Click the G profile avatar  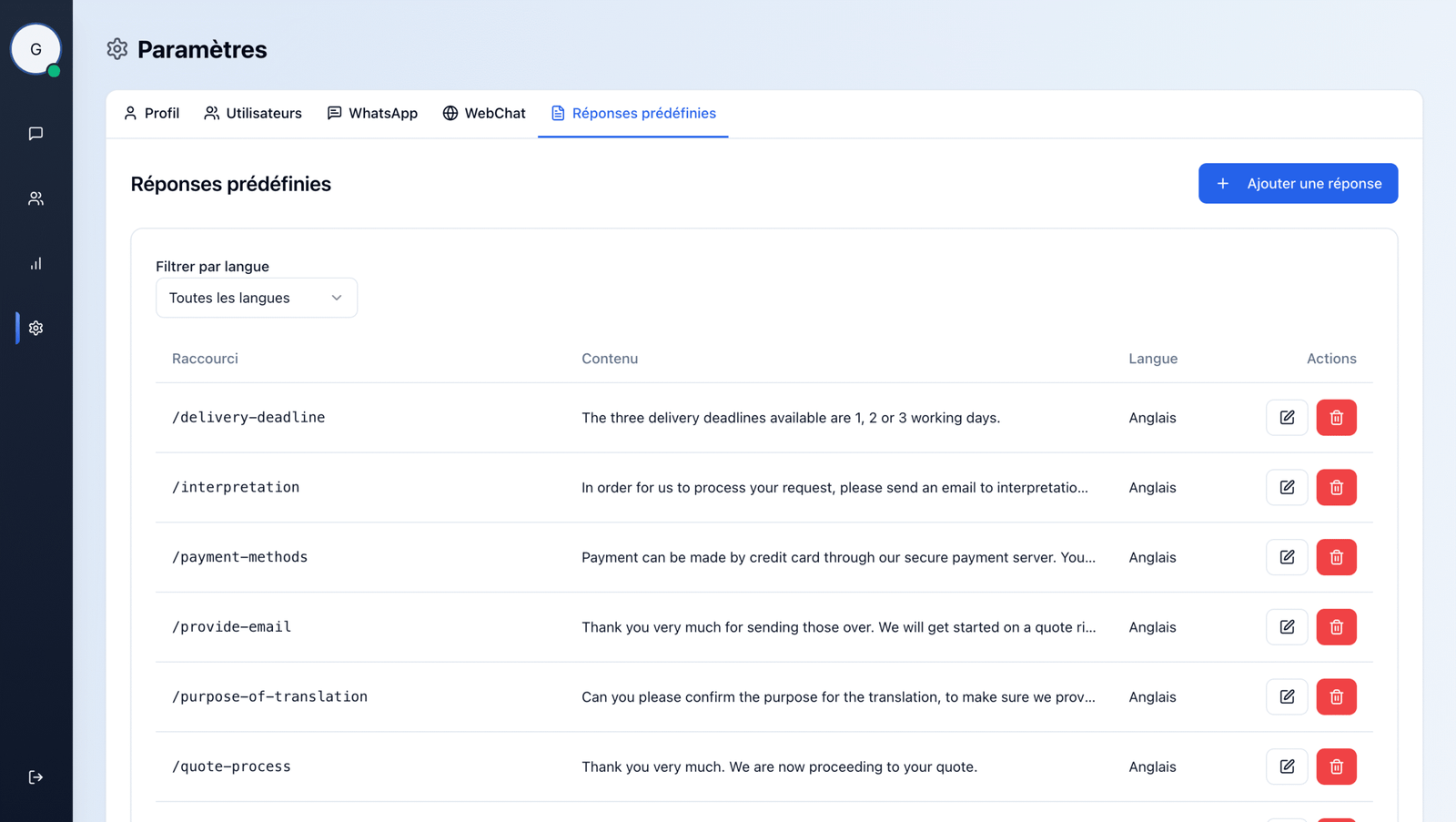[35, 49]
